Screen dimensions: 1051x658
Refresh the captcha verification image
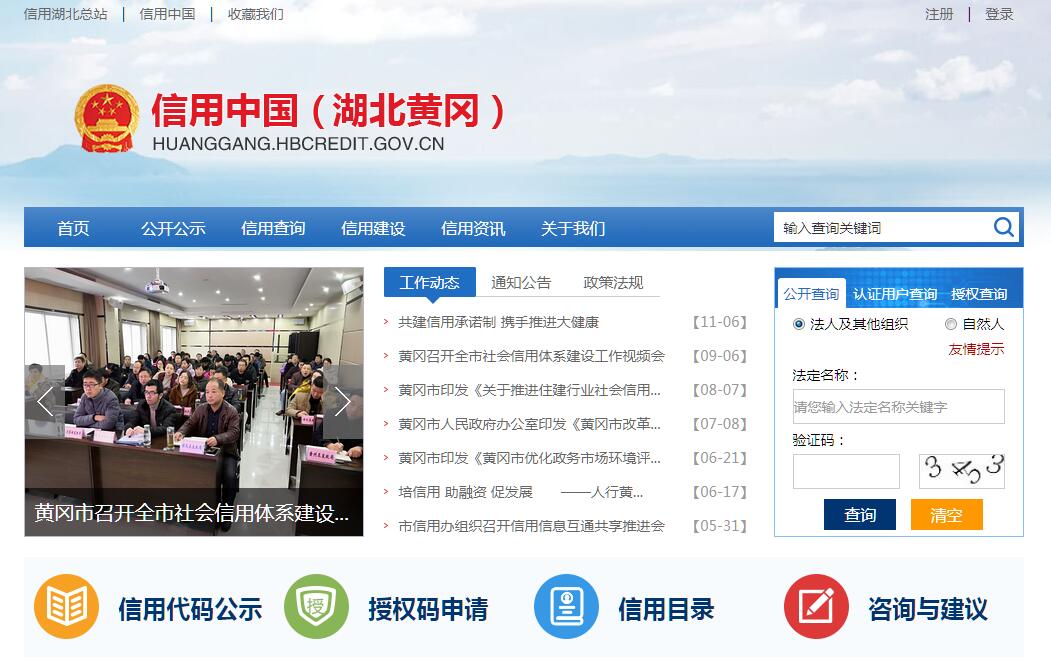tap(961, 470)
